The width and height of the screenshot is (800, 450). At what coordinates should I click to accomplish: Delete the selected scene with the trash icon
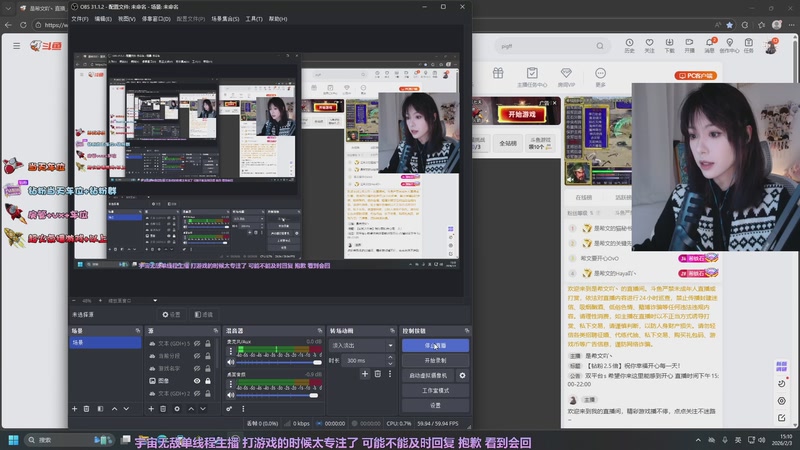tap(87, 409)
